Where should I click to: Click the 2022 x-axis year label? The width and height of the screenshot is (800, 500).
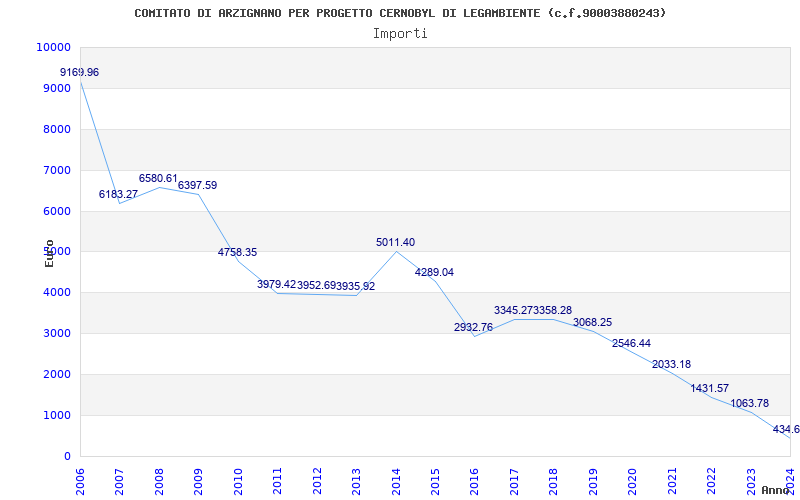[x=711, y=481]
